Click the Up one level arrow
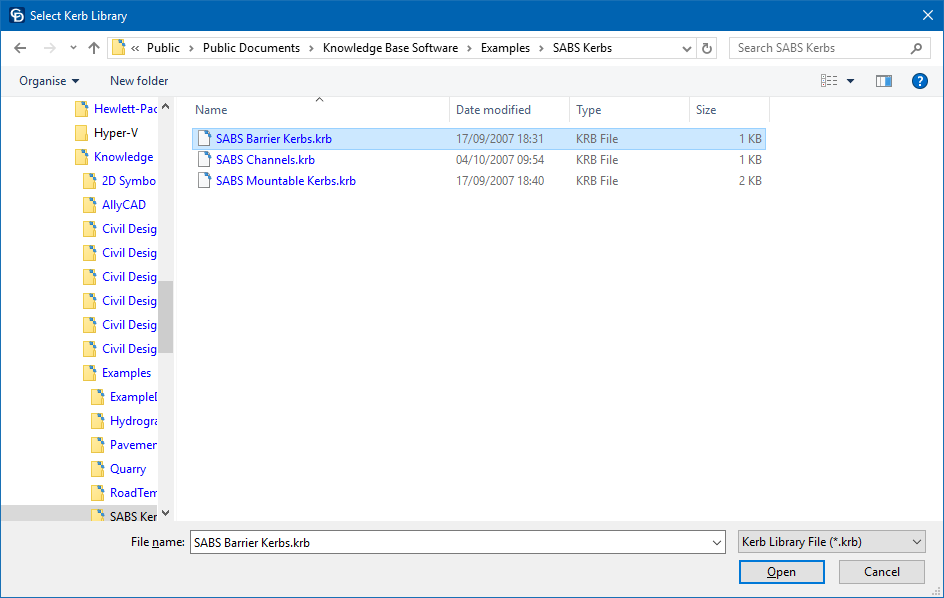 click(94, 48)
